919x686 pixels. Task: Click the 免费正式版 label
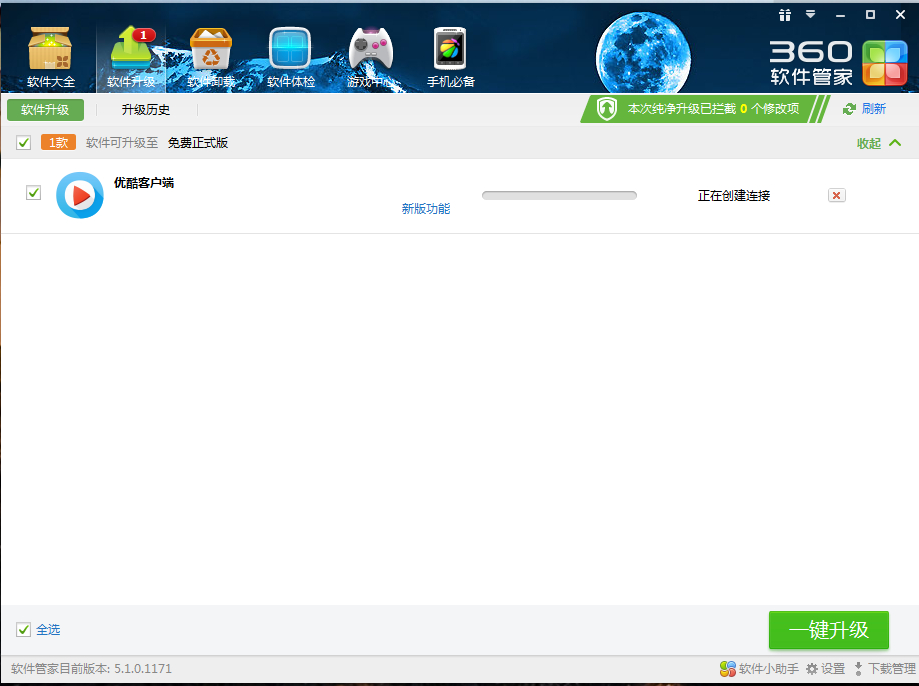(198, 142)
